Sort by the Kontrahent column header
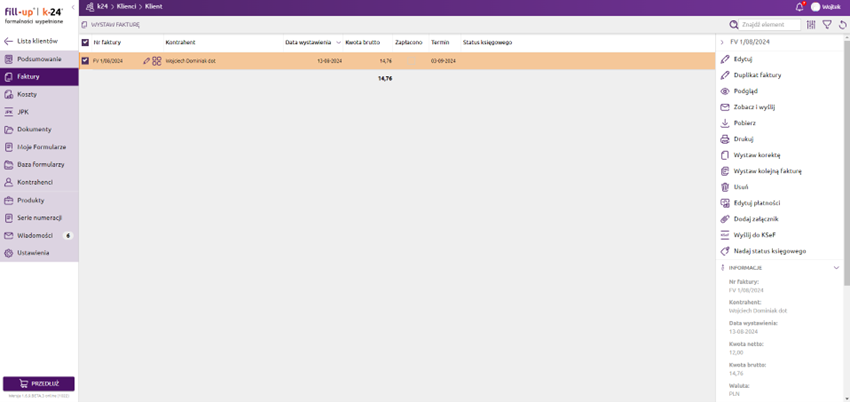Viewport: 850px width, 402px height. click(181, 42)
